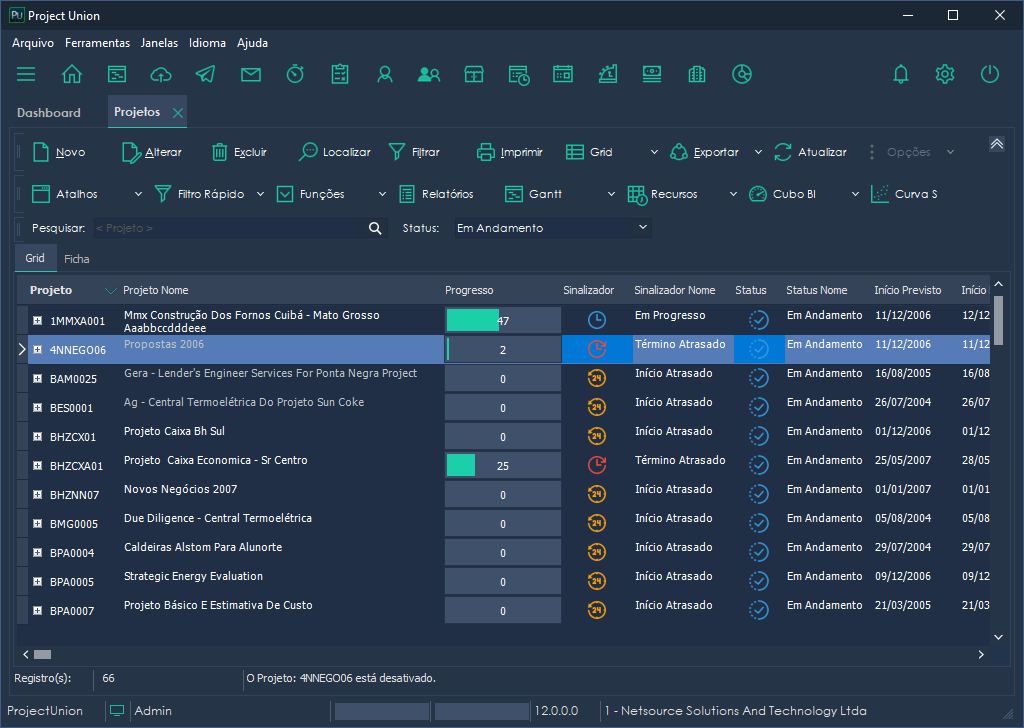
Task: Expand the BAM0025 project row
Action: click(37, 379)
